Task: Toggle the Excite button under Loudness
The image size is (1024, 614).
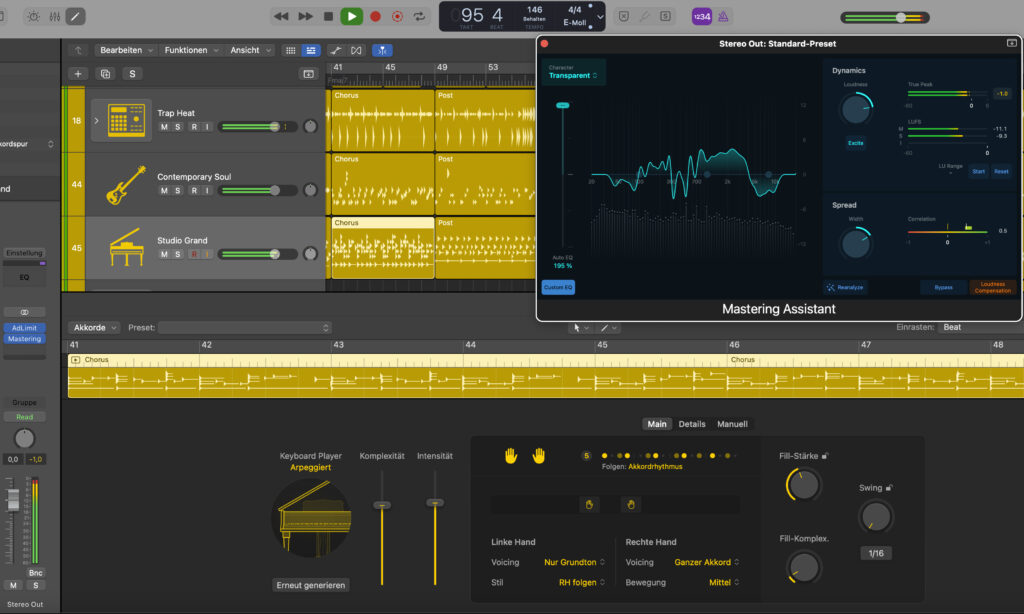Action: click(x=856, y=143)
